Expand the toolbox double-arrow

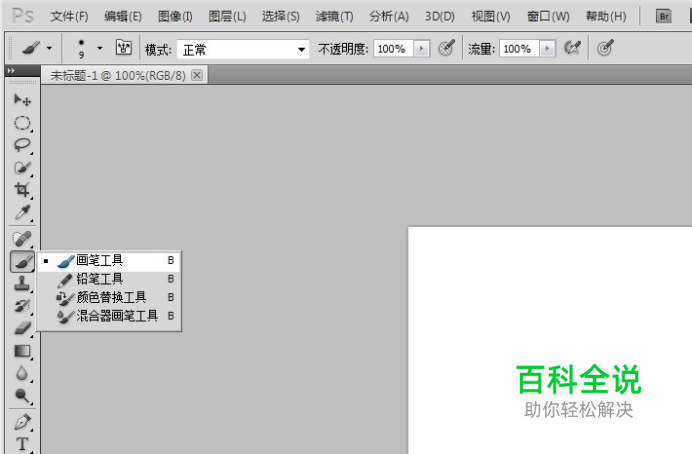(11, 71)
